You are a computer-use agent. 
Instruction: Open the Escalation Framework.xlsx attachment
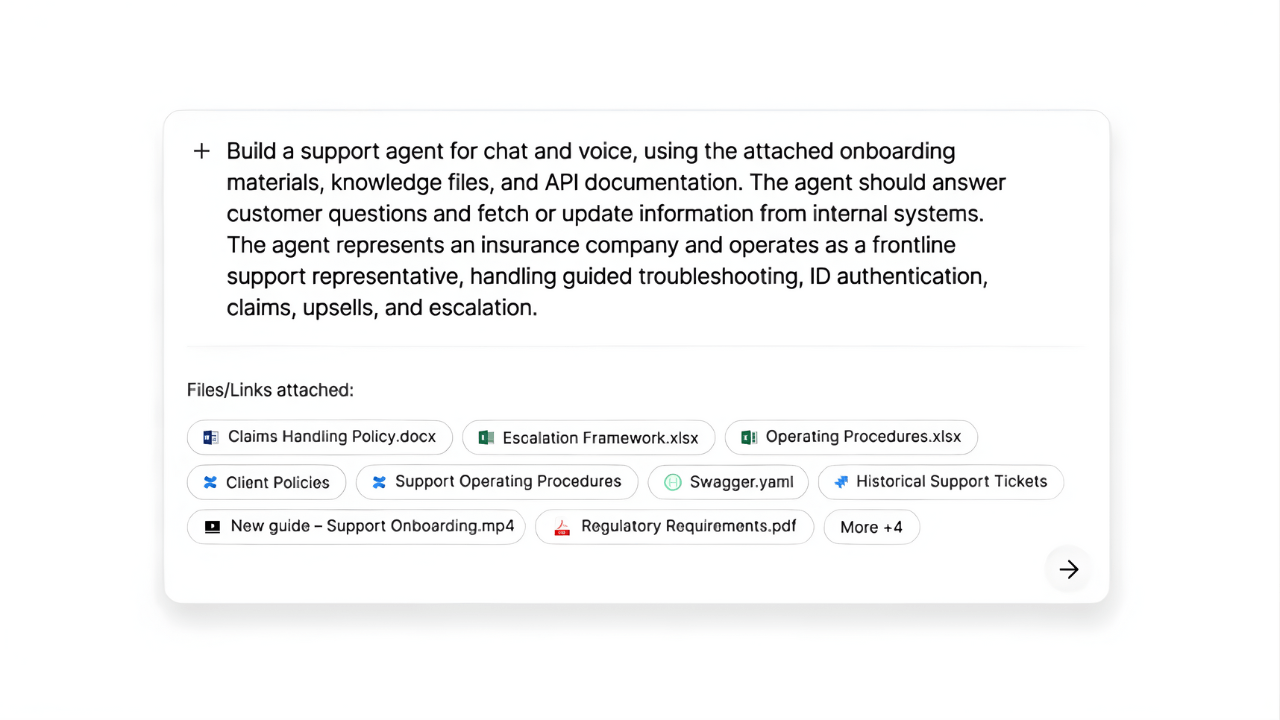click(588, 437)
